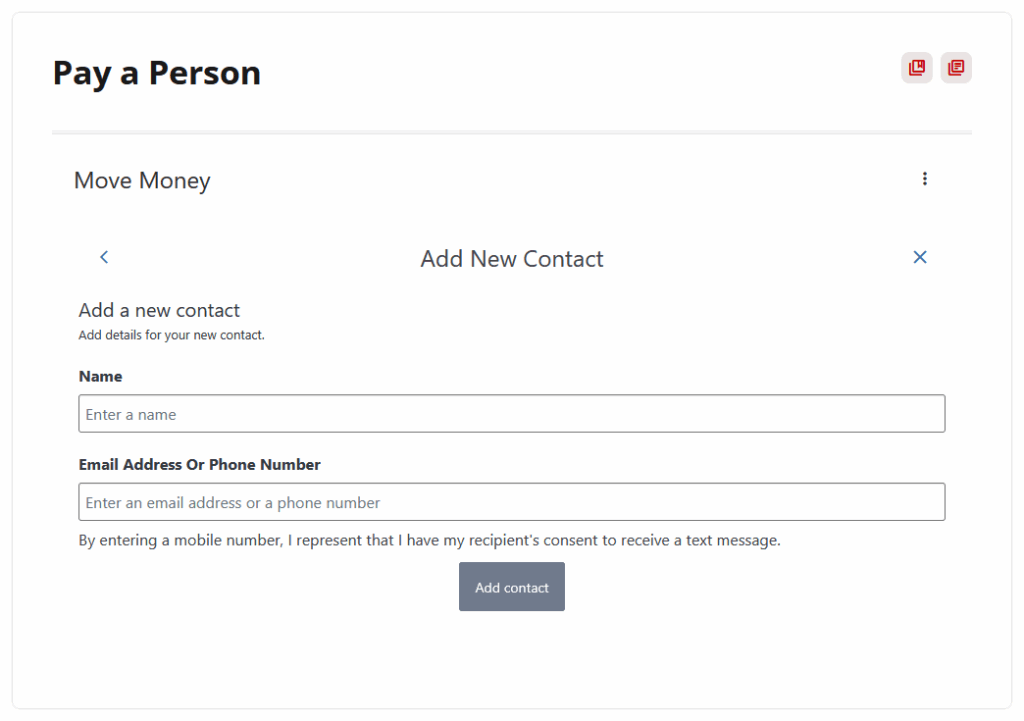Select the Move Money section title
Screen dimensions: 1024x721
[142, 181]
